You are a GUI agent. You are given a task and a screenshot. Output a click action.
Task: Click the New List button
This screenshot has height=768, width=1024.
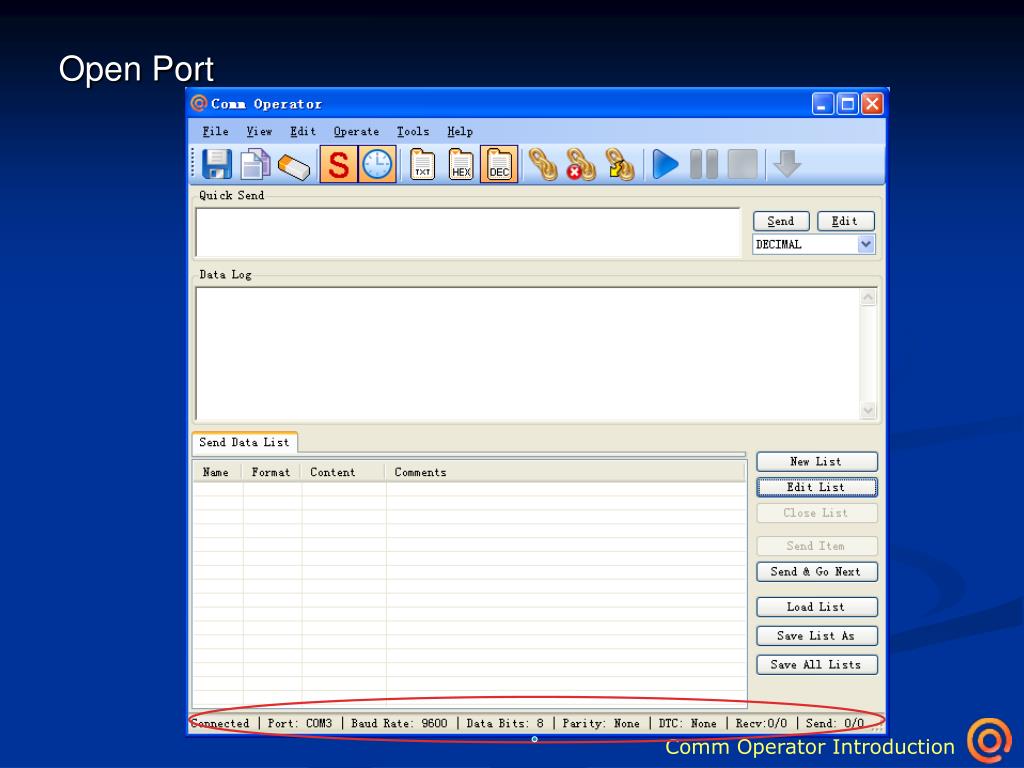click(816, 461)
